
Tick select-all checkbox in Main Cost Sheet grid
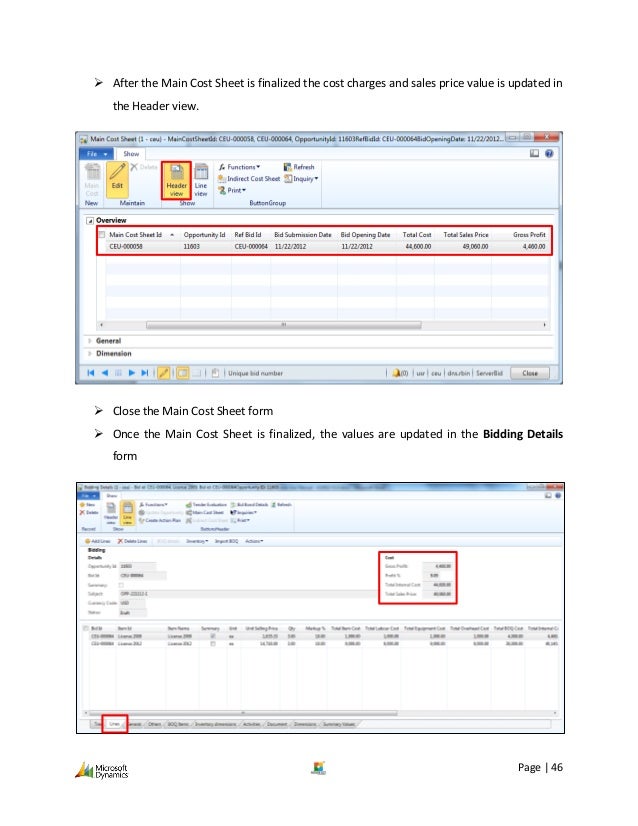point(102,234)
